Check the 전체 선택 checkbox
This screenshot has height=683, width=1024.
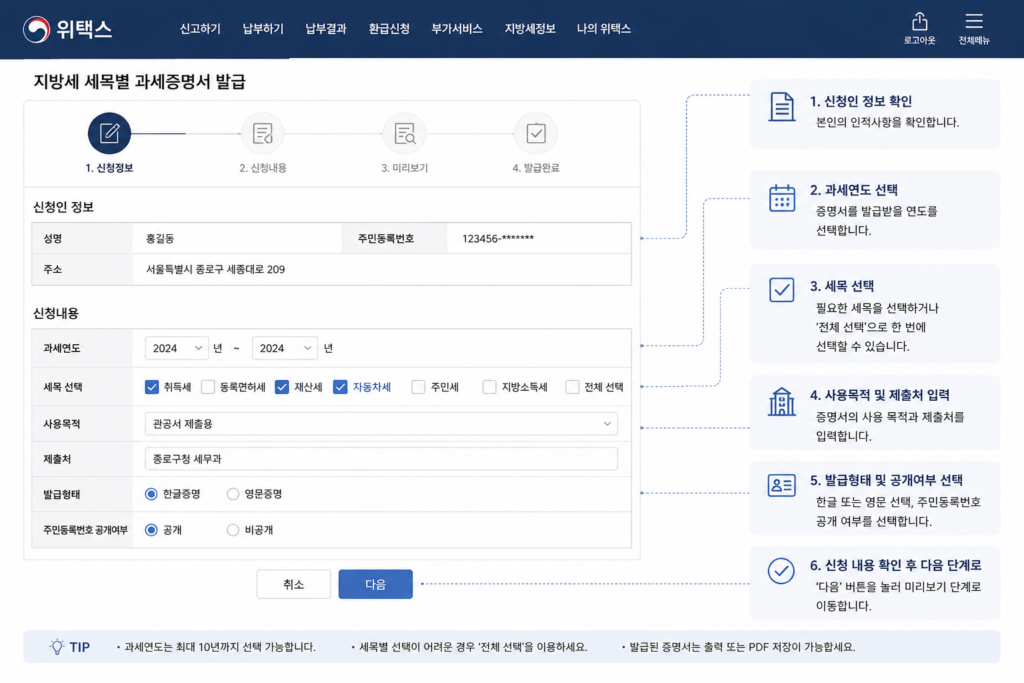572,387
